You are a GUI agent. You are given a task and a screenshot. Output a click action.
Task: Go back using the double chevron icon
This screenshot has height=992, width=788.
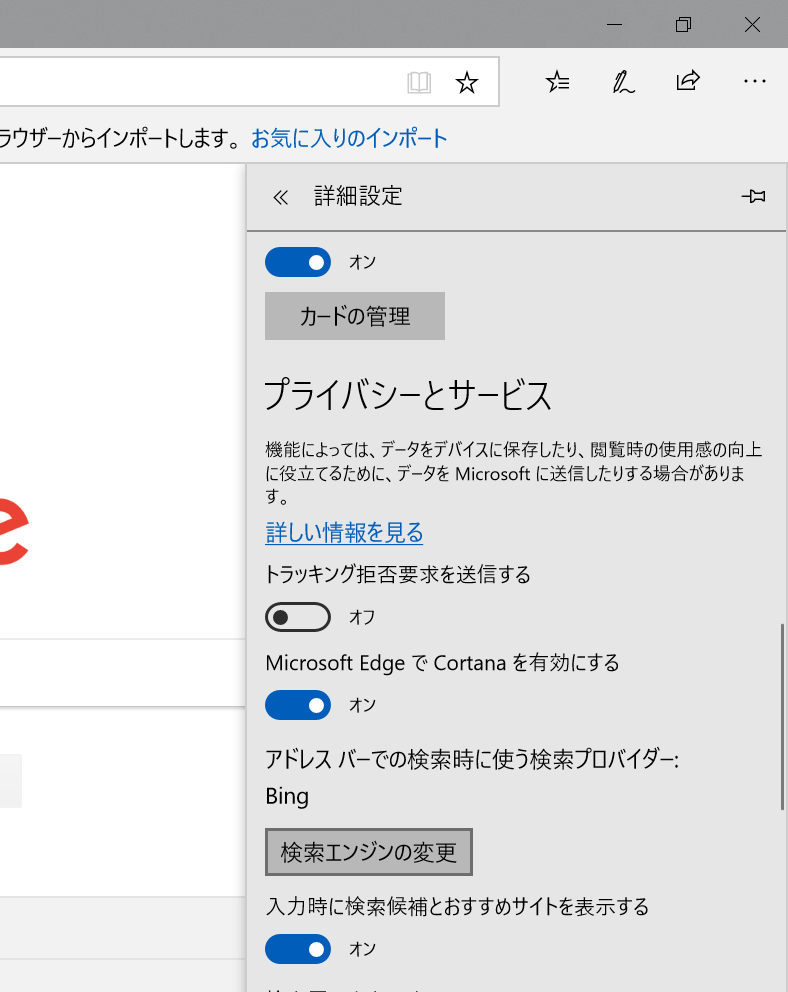pyautogui.click(x=280, y=197)
